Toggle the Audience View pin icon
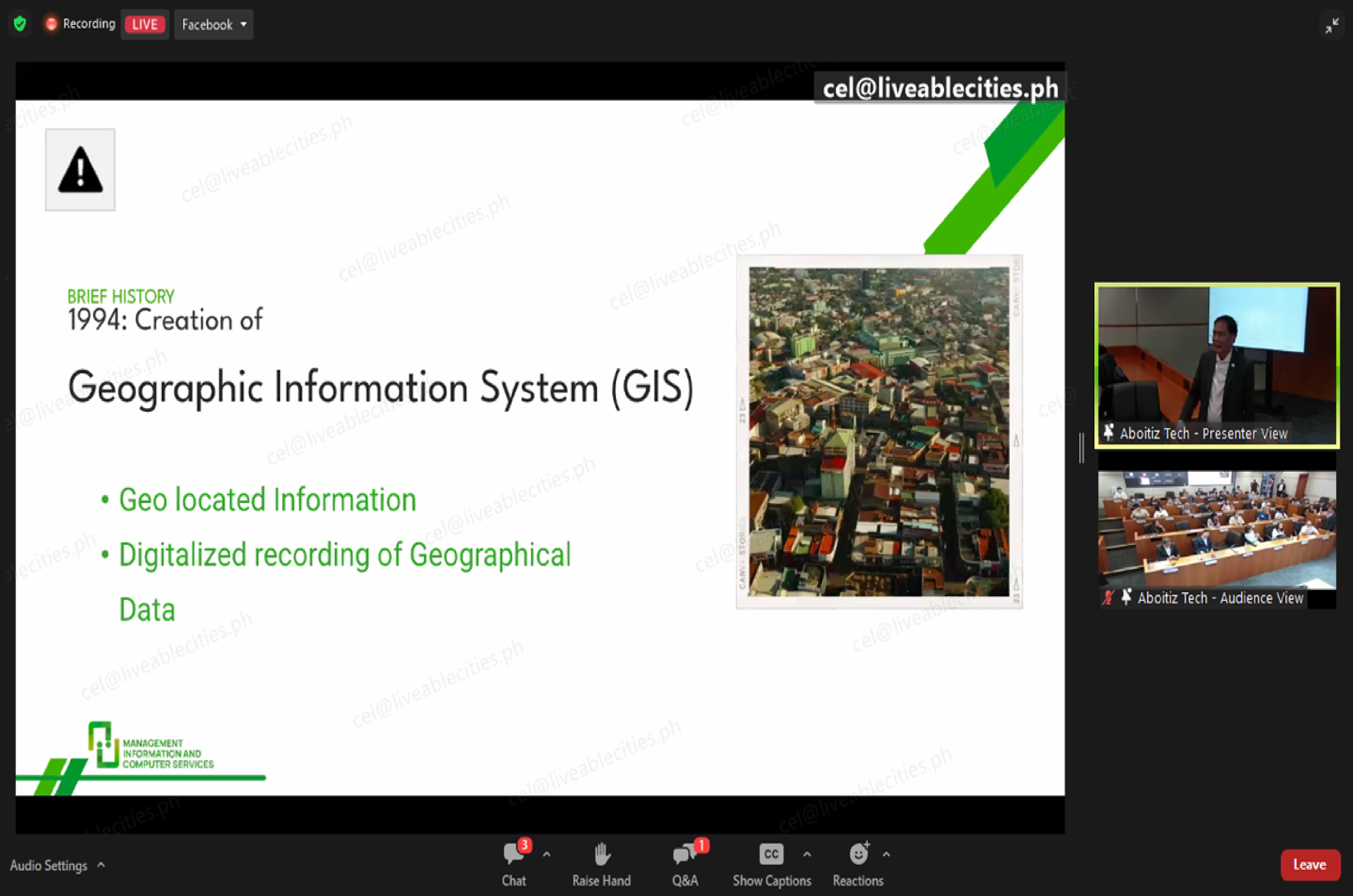Viewport: 1353px width, 896px height. click(1126, 598)
